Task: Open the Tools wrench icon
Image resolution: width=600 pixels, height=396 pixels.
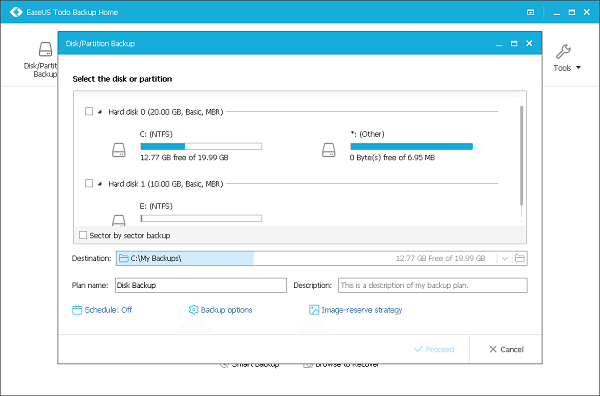Action: [563, 52]
